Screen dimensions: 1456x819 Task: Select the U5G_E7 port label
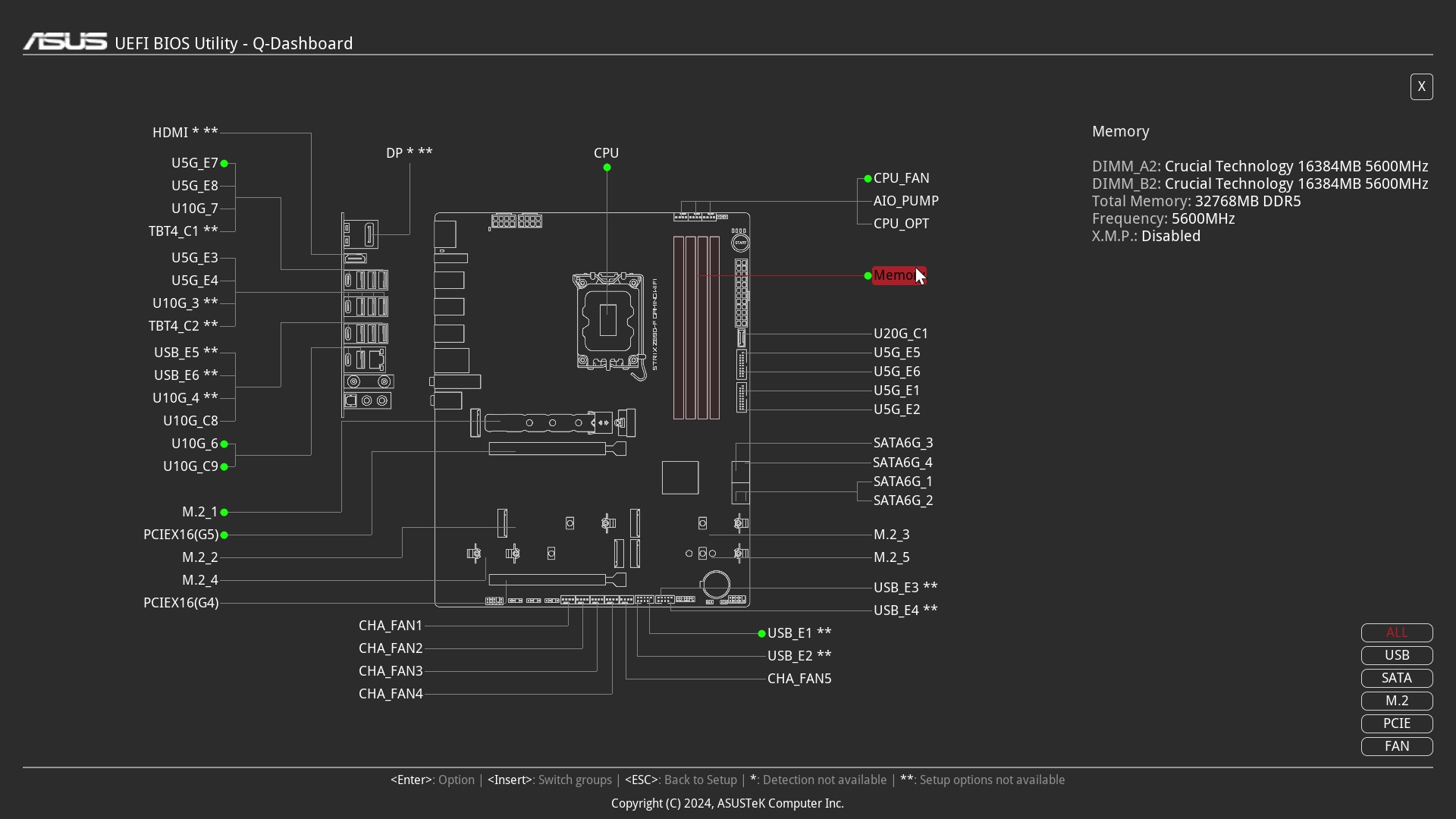[x=194, y=163]
